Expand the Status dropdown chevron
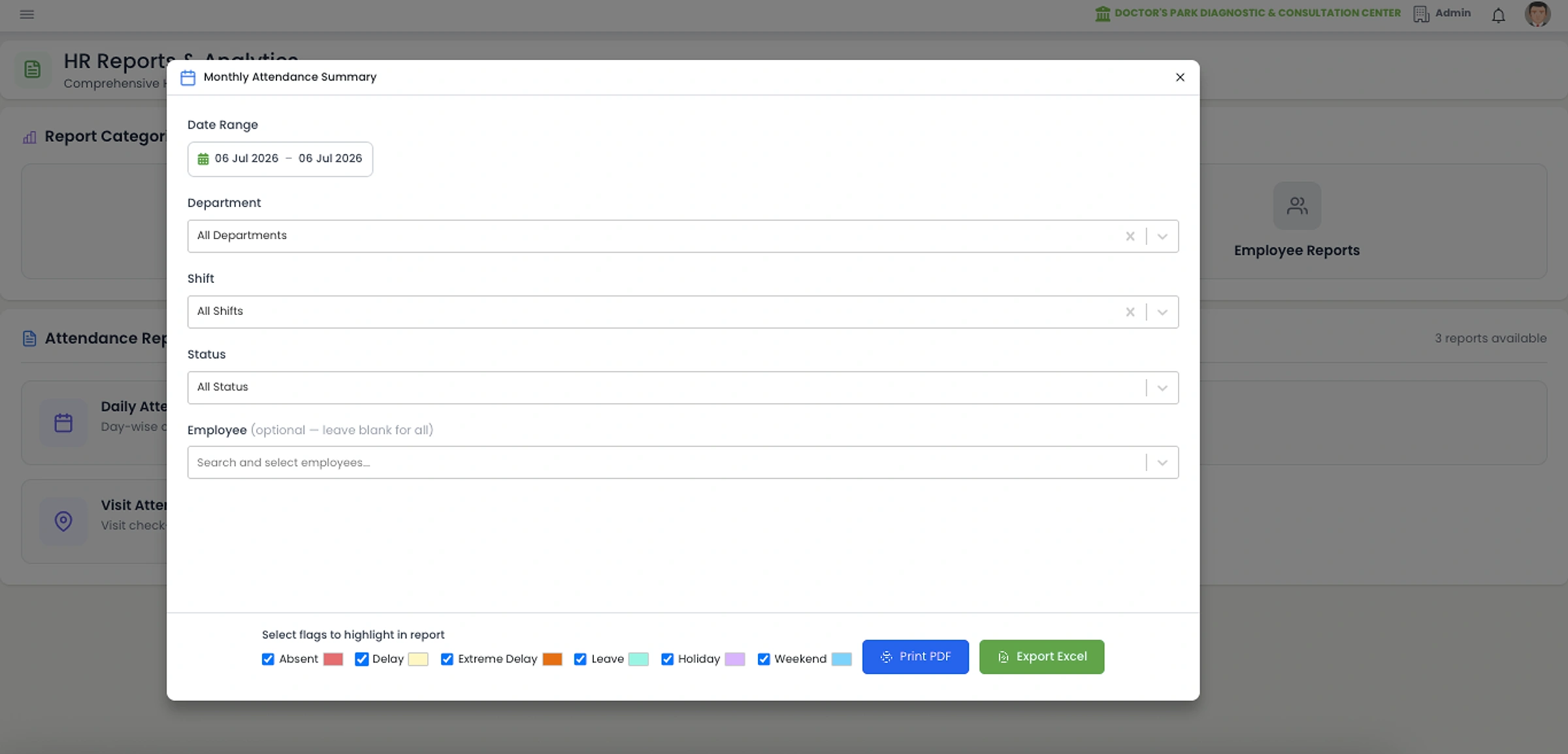Screen dimensions: 1568x754 tap(1162, 388)
